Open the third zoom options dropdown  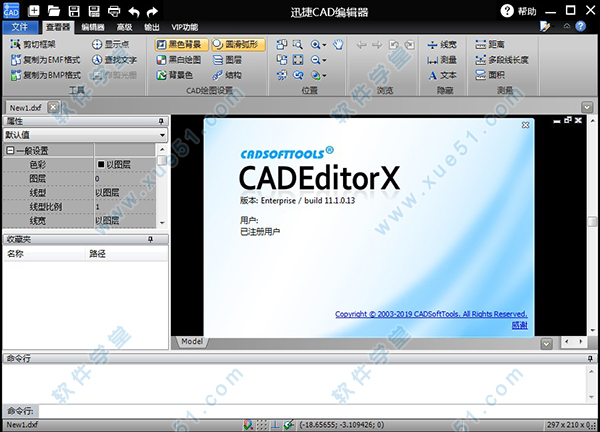(324, 75)
